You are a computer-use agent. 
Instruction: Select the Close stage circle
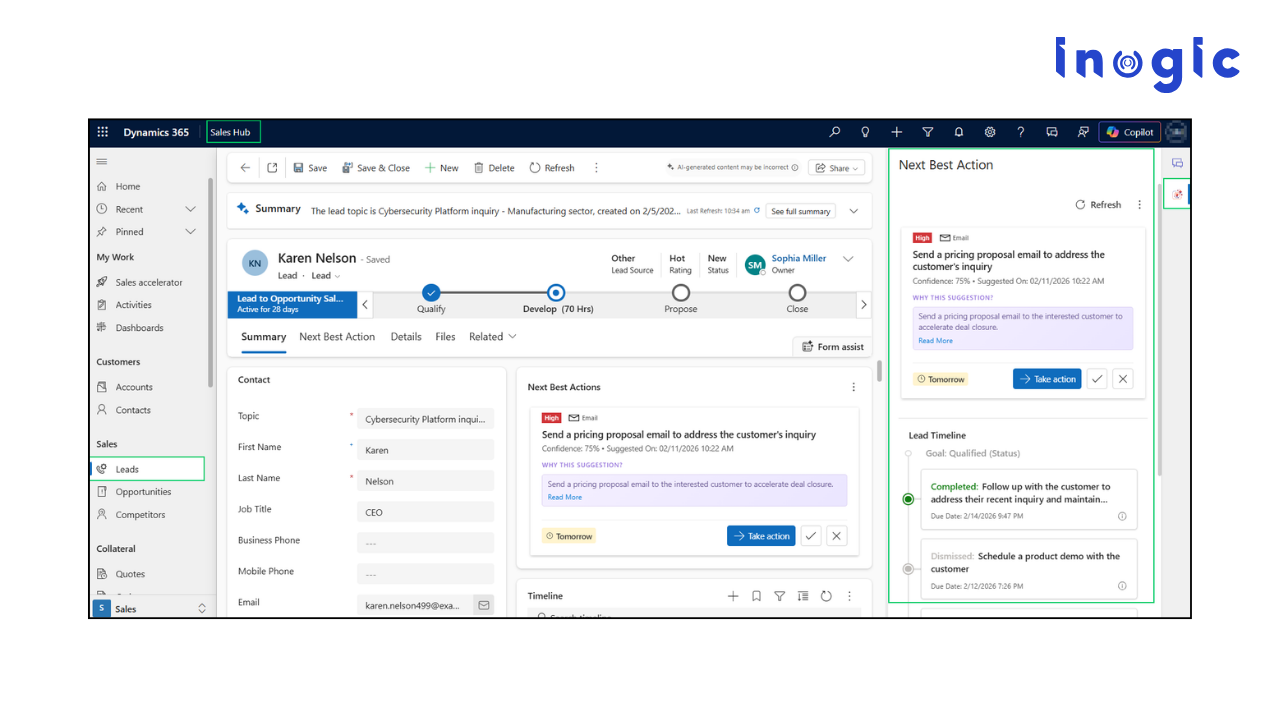pos(797,293)
